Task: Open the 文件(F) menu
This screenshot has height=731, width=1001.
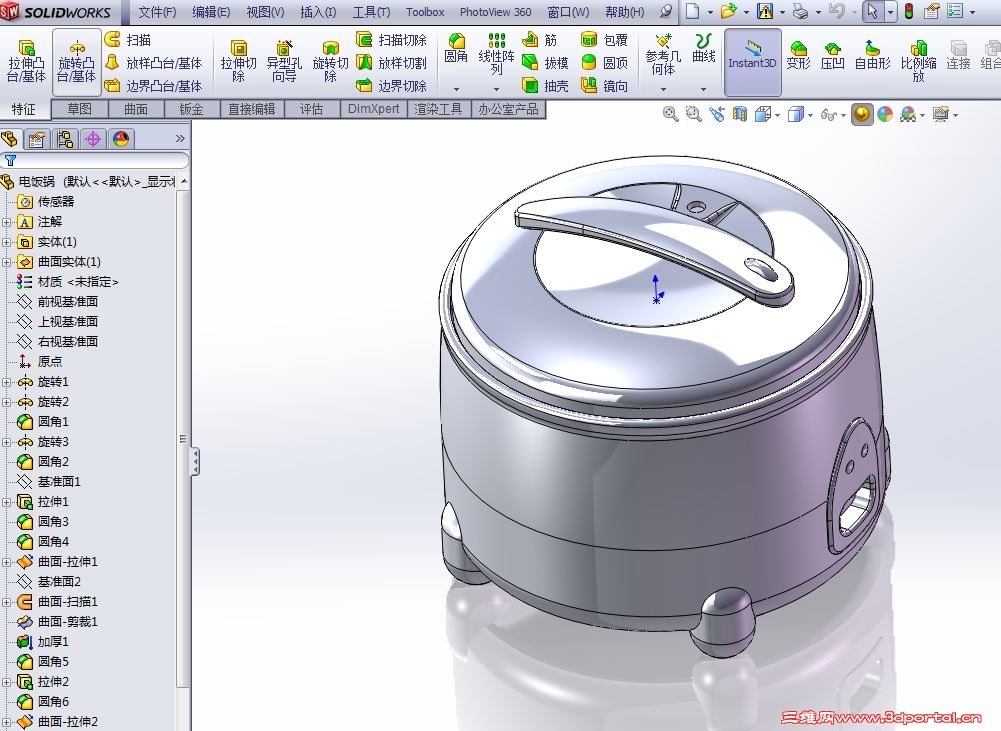Action: 157,11
